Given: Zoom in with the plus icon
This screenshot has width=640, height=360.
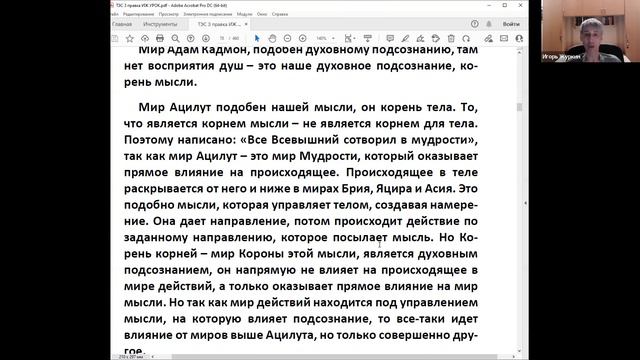Looking at the screenshot, I should pos(302,38).
